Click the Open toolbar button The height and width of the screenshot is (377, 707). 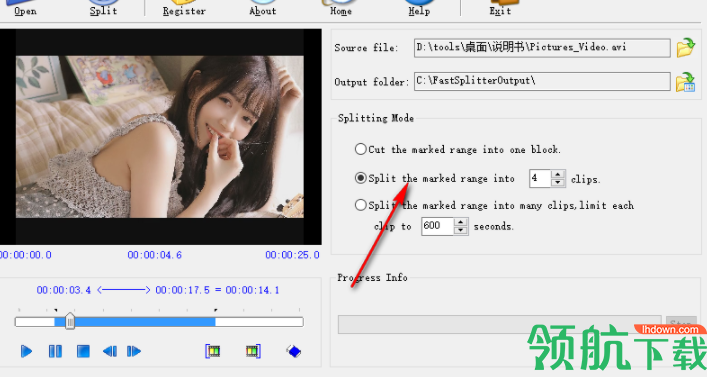point(25,9)
